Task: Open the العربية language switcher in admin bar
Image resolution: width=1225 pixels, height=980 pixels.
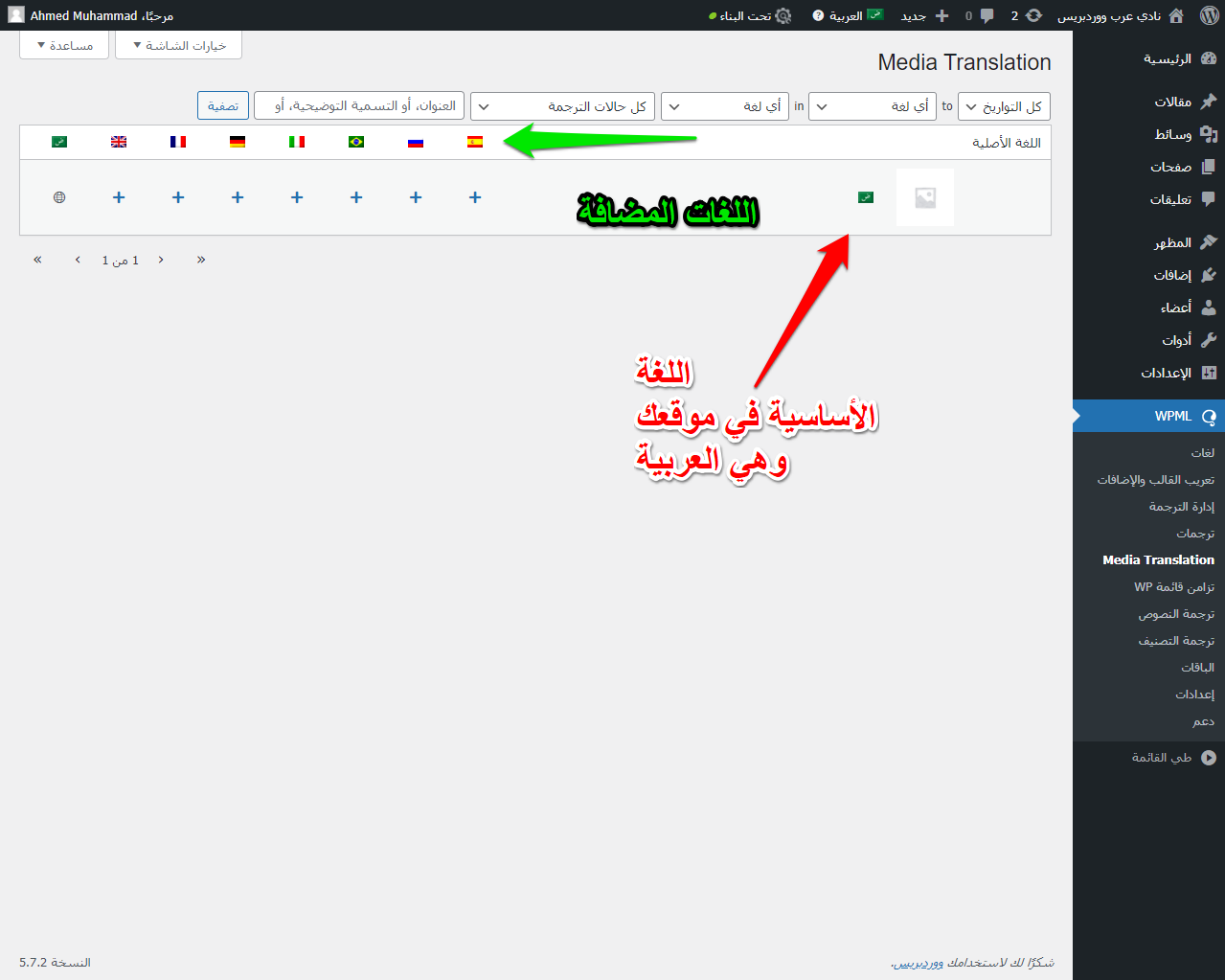Action: tap(856, 15)
